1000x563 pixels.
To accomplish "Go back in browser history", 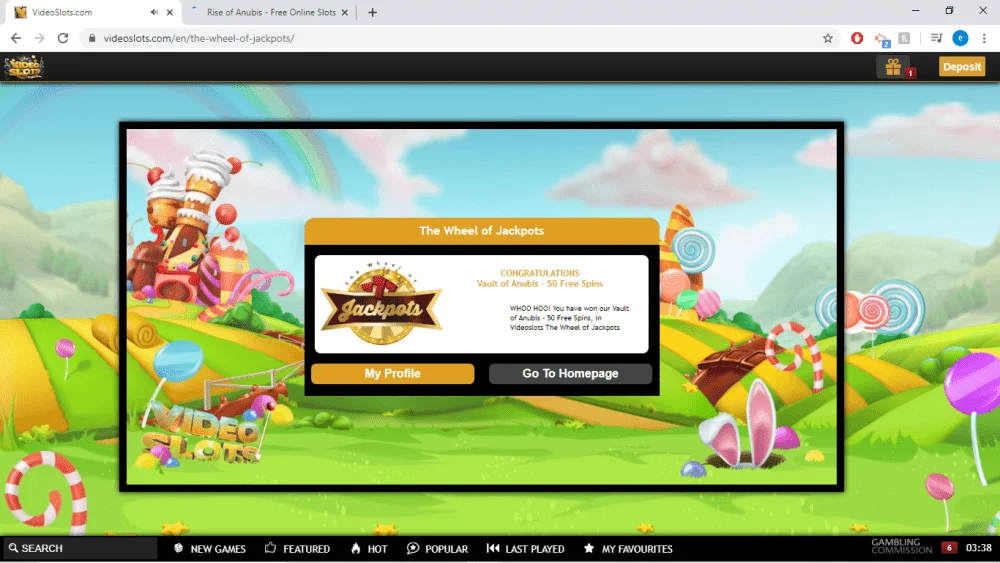I will click(16, 38).
